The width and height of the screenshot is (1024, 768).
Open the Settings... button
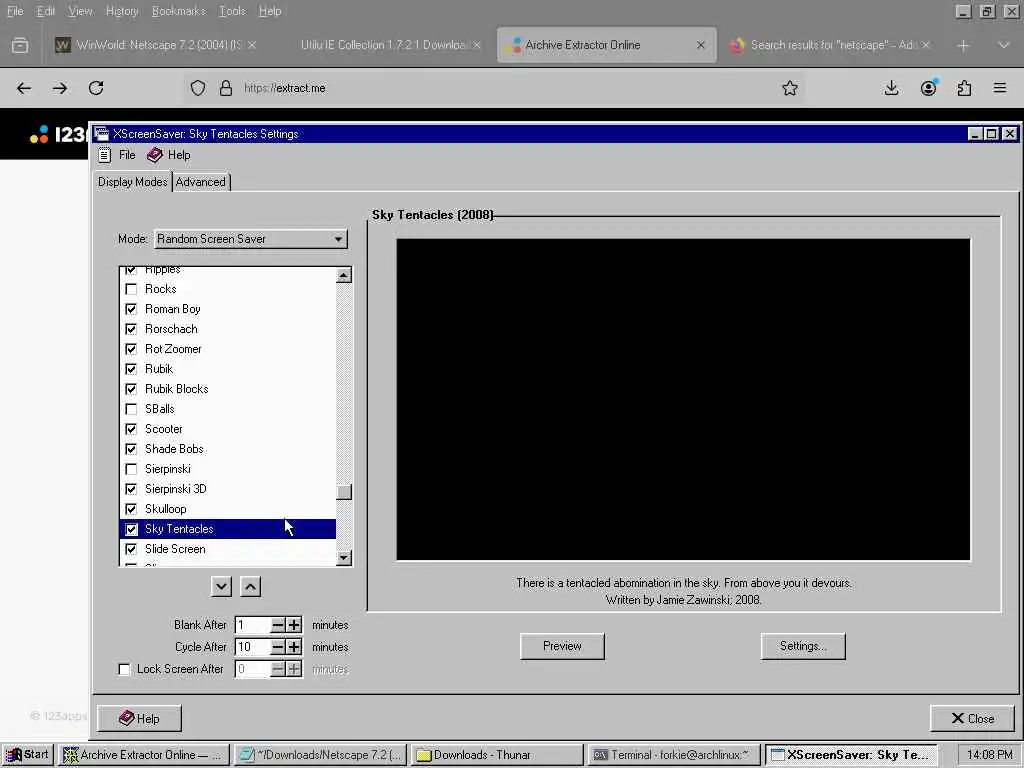coord(803,646)
